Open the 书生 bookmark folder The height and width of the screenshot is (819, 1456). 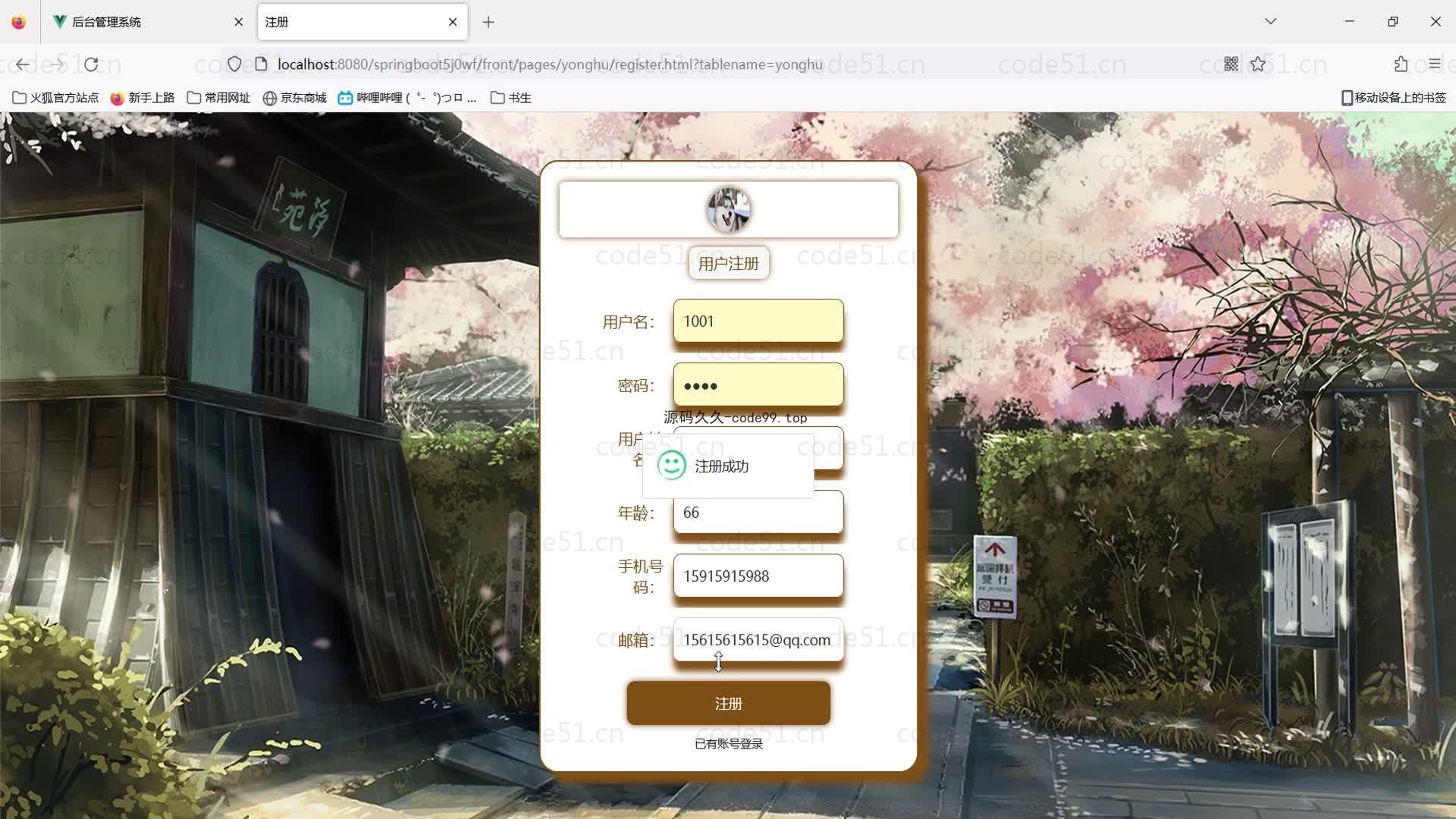click(510, 98)
